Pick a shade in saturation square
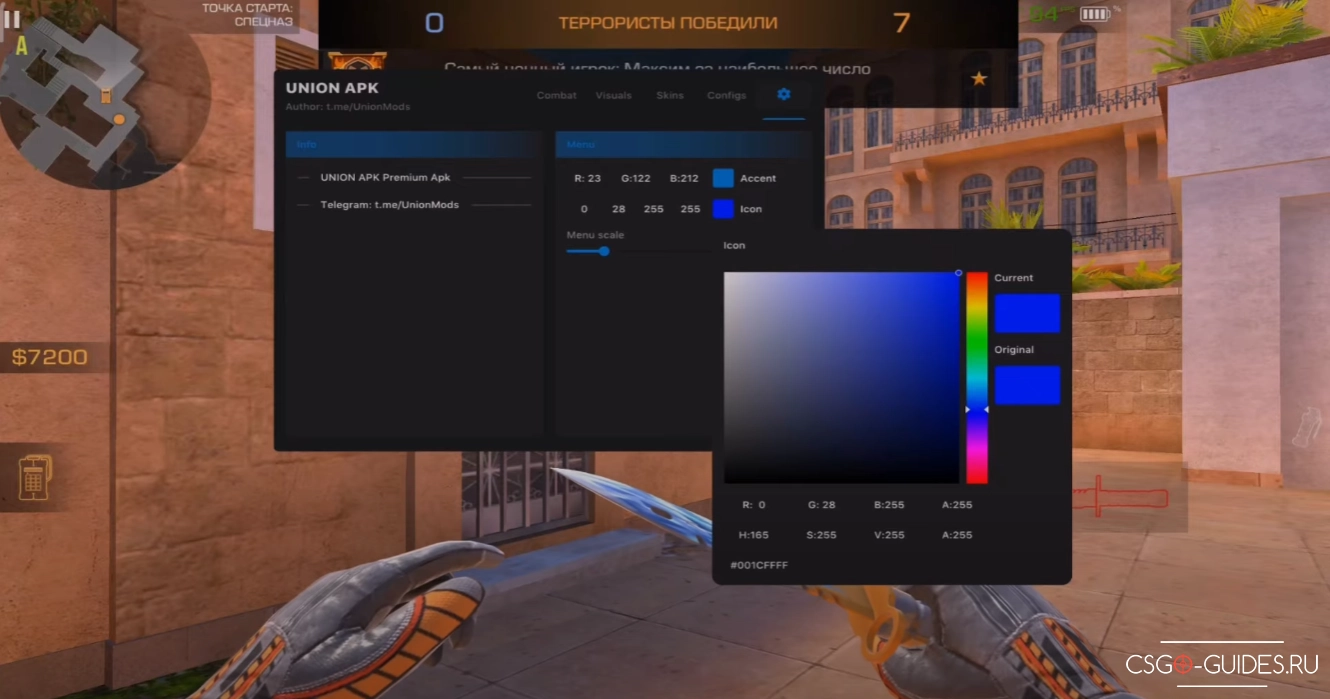 click(841, 378)
